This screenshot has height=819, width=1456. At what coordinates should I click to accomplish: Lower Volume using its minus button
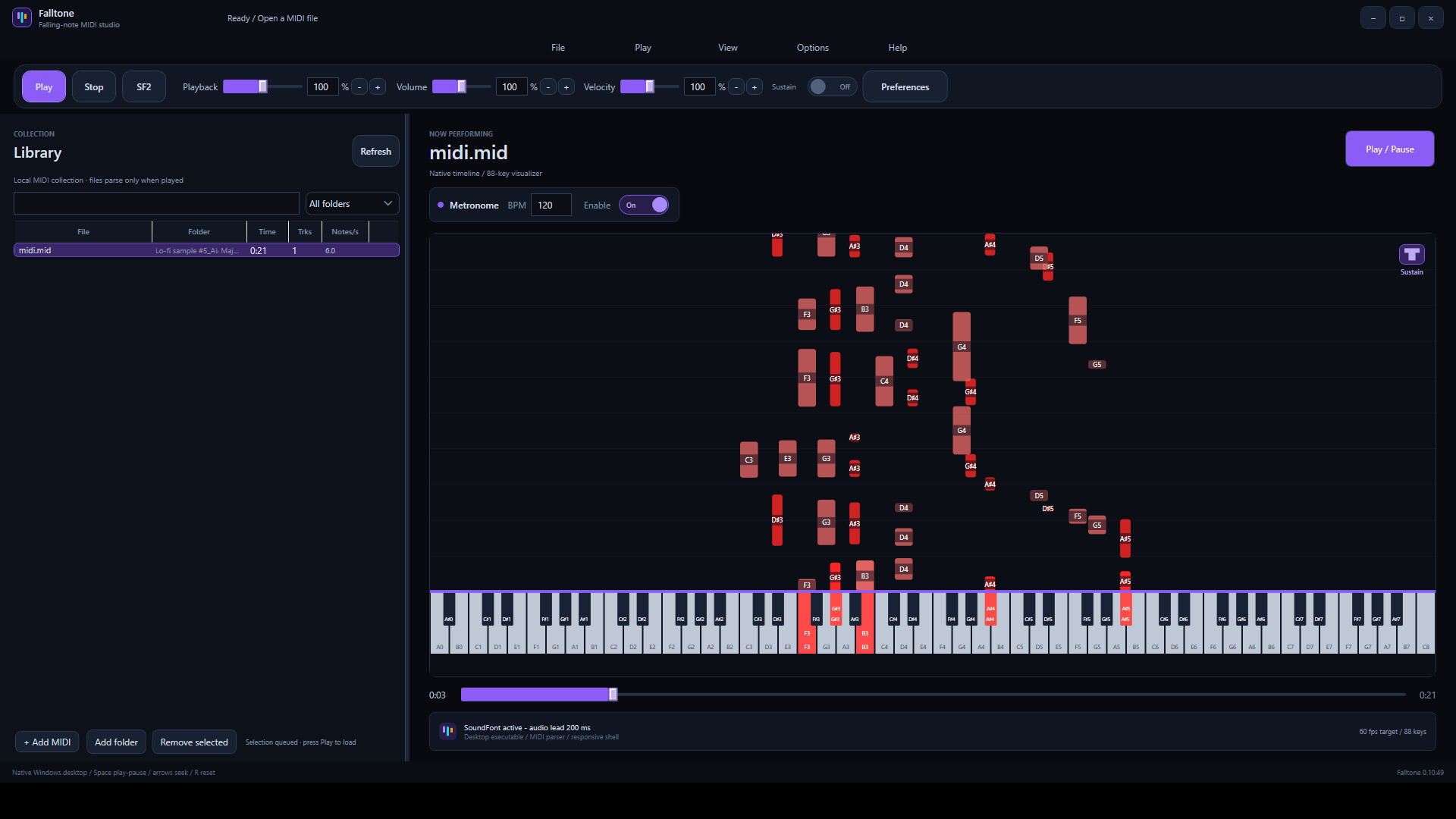pyautogui.click(x=548, y=86)
